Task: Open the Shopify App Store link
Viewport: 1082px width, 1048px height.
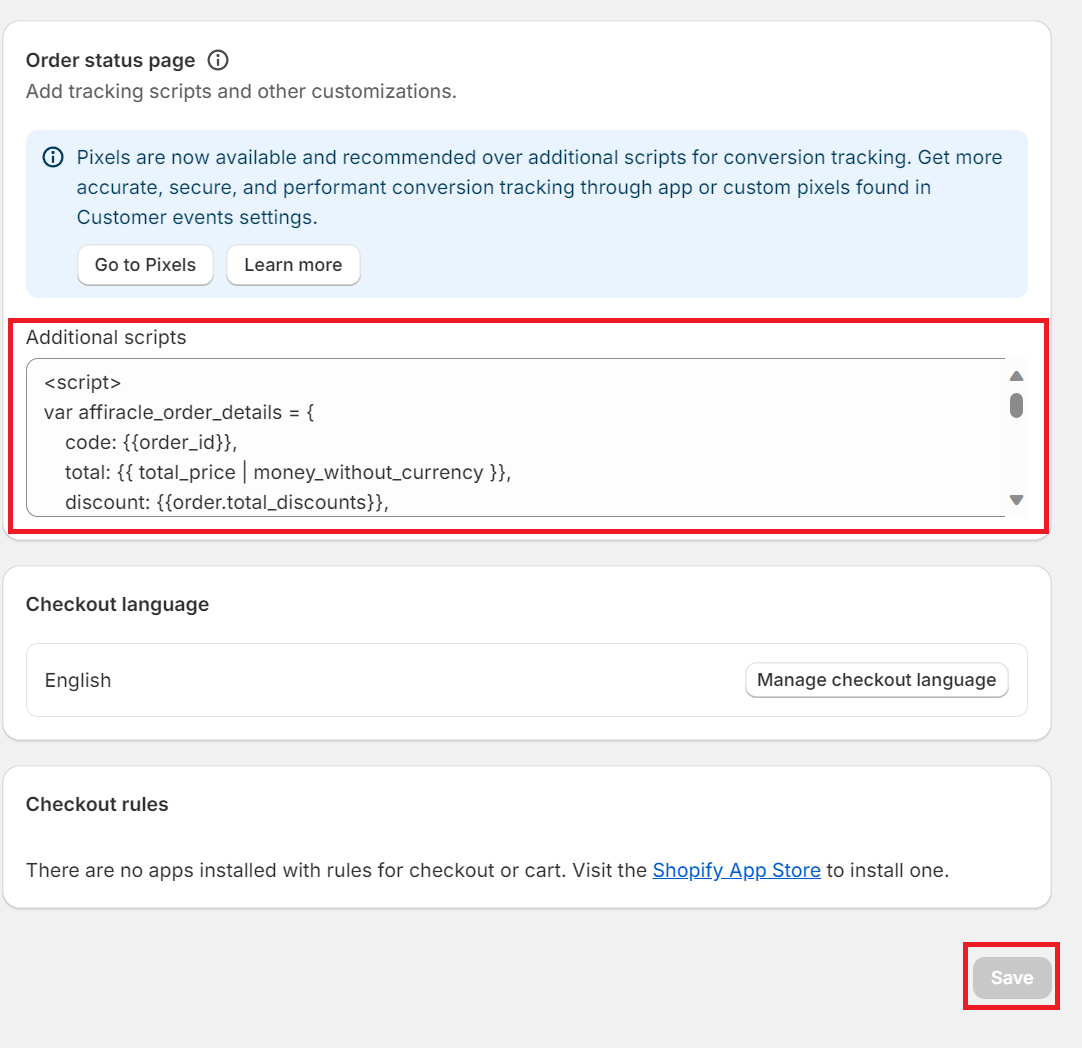Action: pyautogui.click(x=736, y=870)
